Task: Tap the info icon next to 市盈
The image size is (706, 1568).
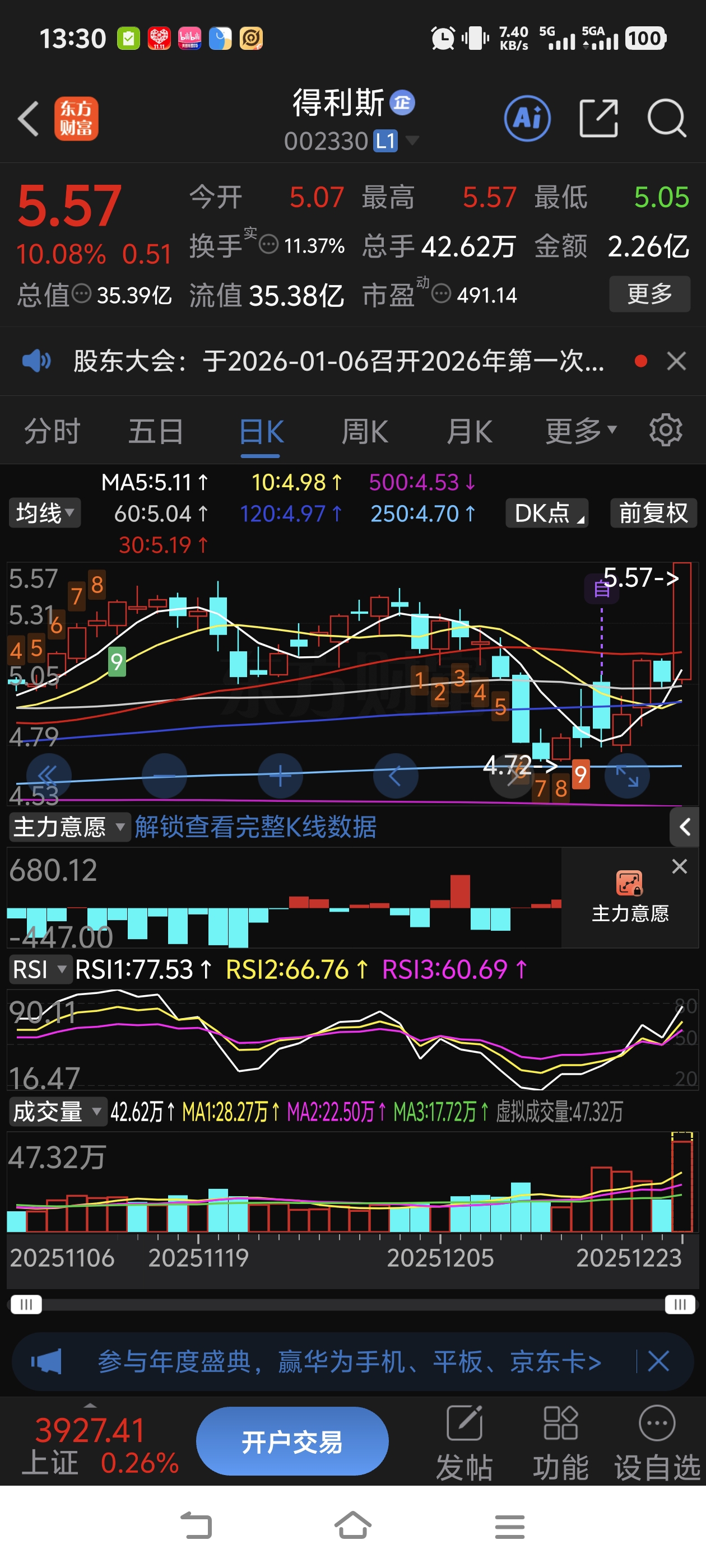Action: 441,294
